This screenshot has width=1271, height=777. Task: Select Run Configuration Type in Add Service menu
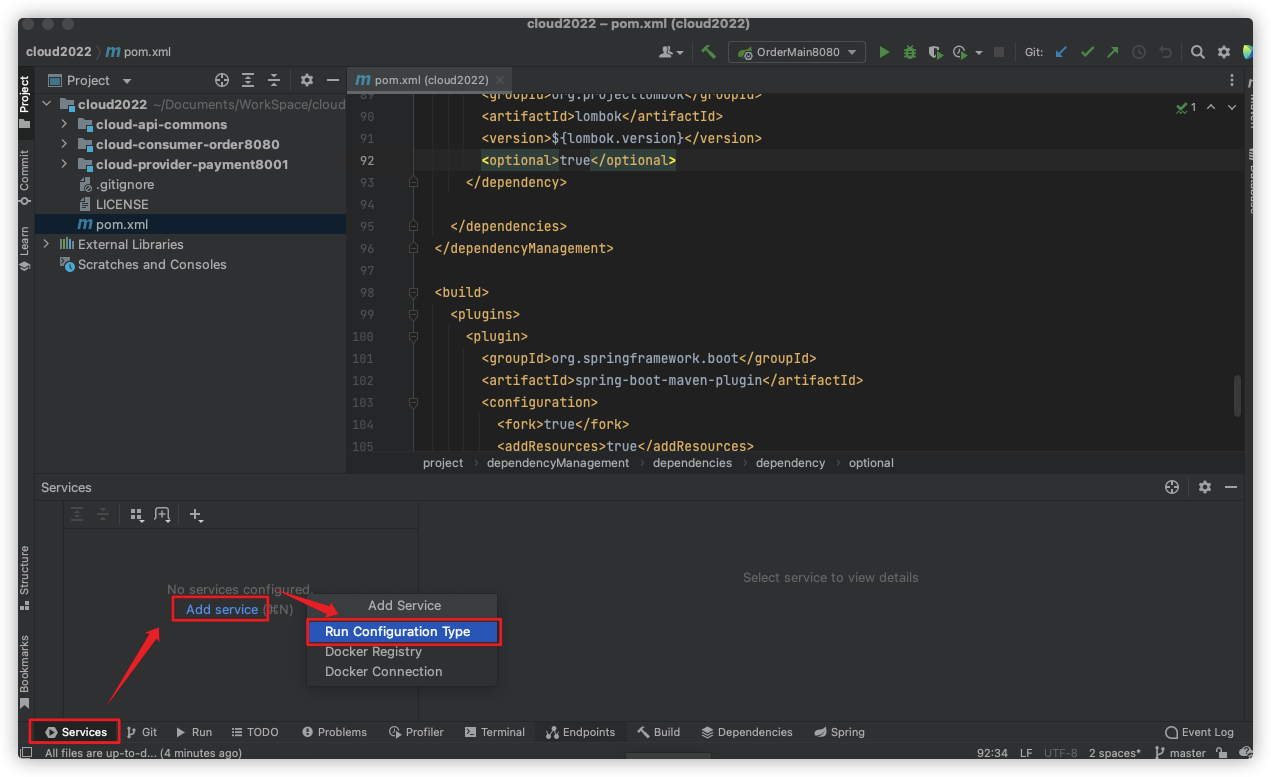[x=402, y=632]
